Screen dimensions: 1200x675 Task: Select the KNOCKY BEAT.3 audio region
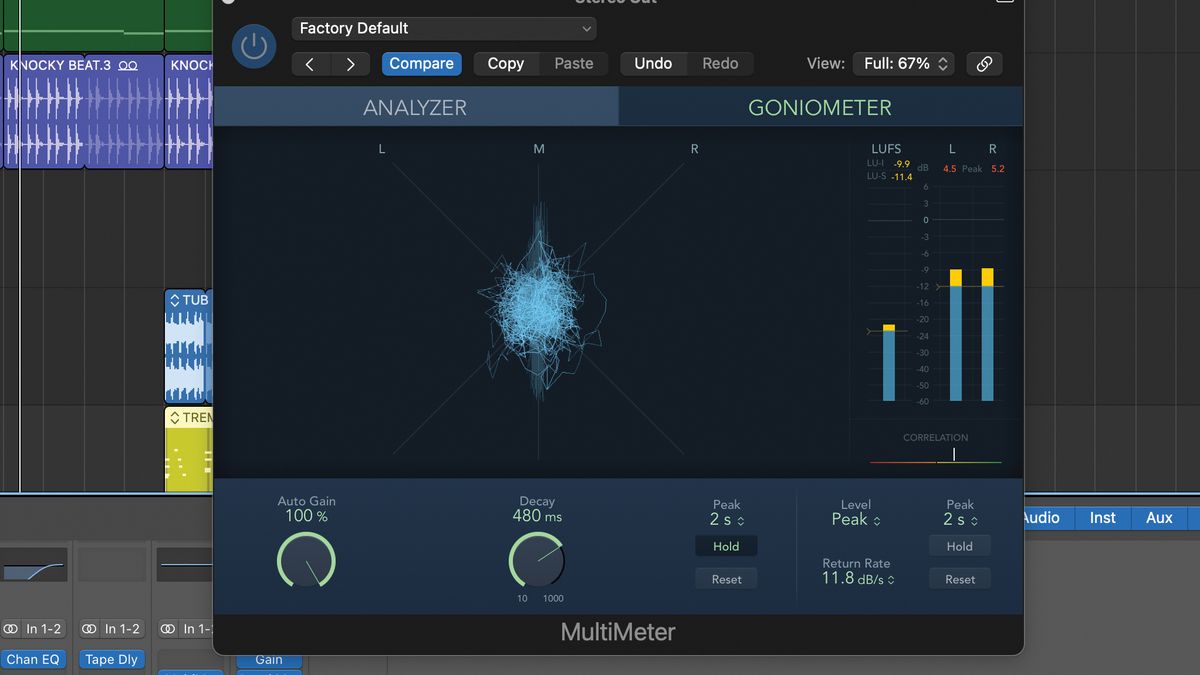tap(80, 110)
